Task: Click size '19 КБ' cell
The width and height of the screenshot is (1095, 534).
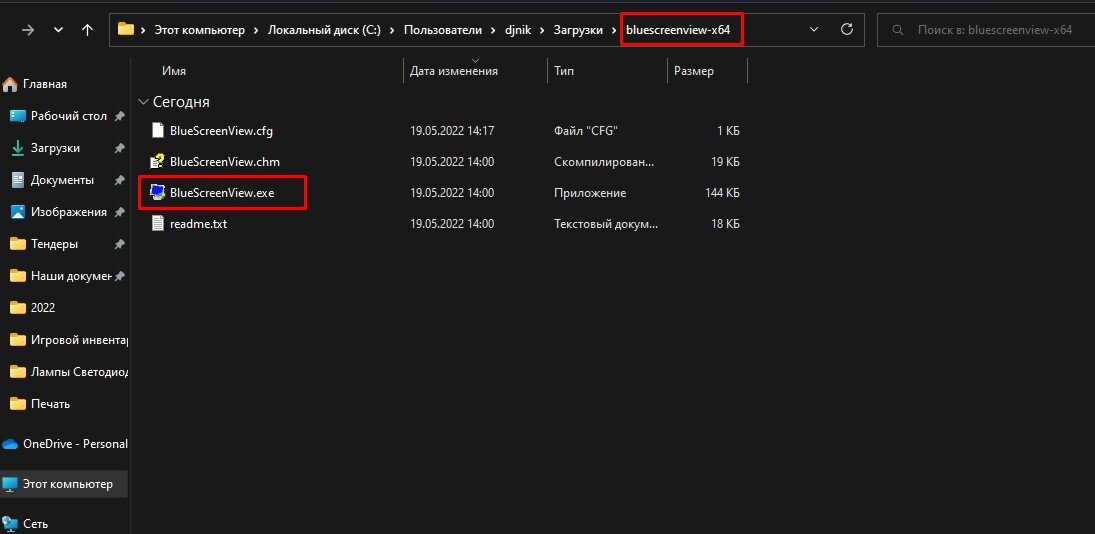Action: point(726,162)
